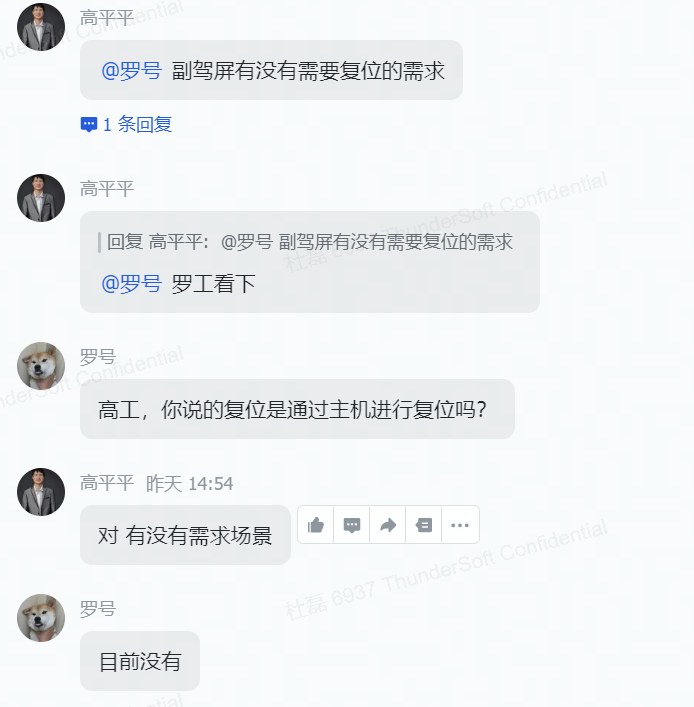Viewport: 694px width, 707px height.
Task: Like the 对 有没有需求场景 message
Action: pyautogui.click(x=316, y=525)
